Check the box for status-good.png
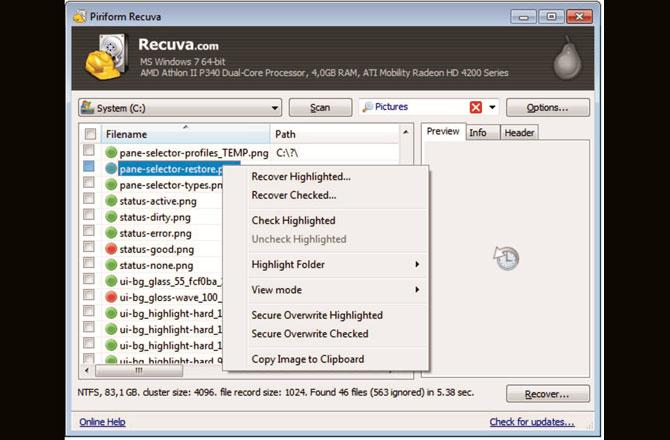The width and height of the screenshot is (670, 440). tap(89, 246)
